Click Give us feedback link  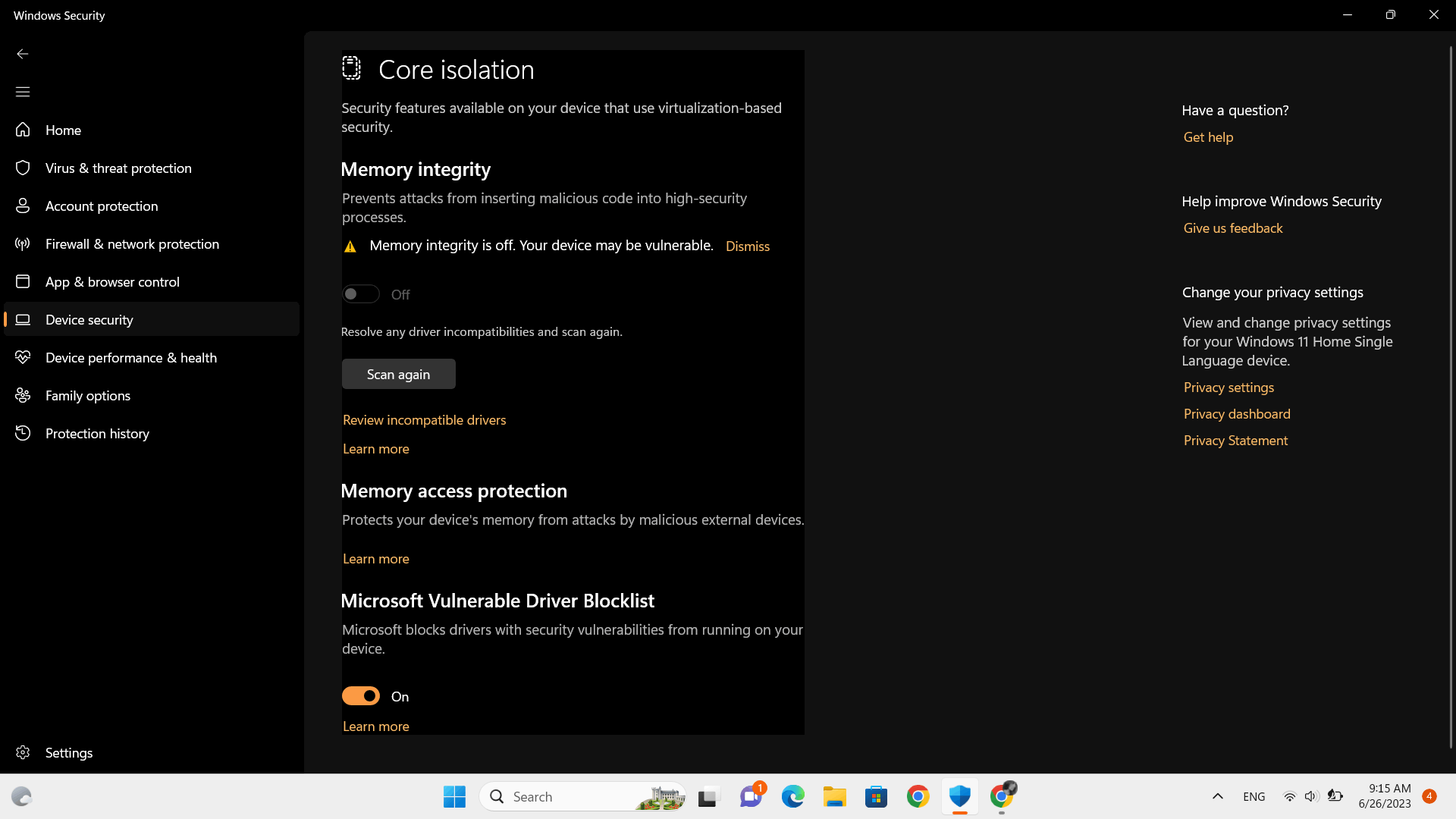pos(1233,228)
